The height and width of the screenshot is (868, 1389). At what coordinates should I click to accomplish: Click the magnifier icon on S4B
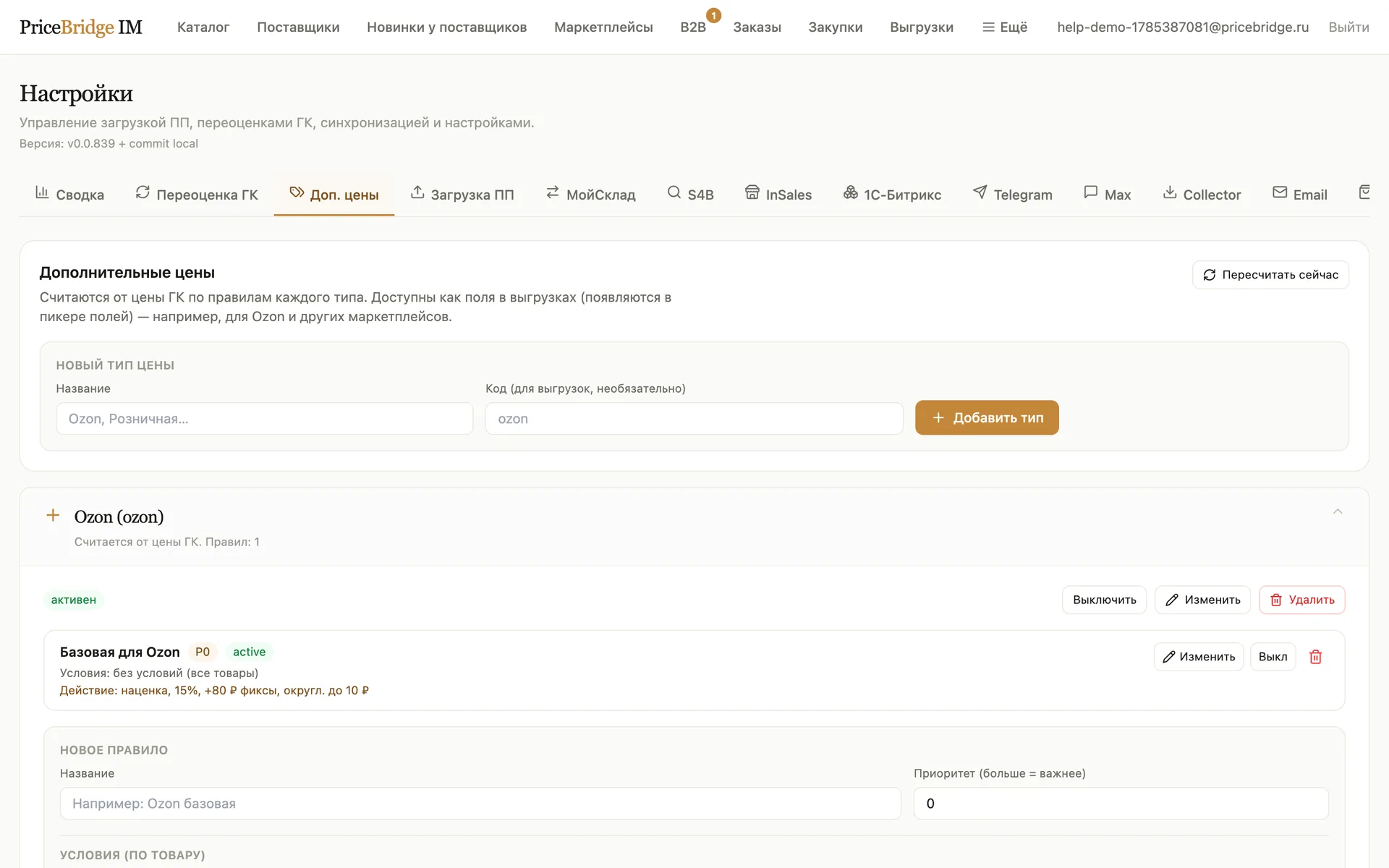(x=674, y=192)
